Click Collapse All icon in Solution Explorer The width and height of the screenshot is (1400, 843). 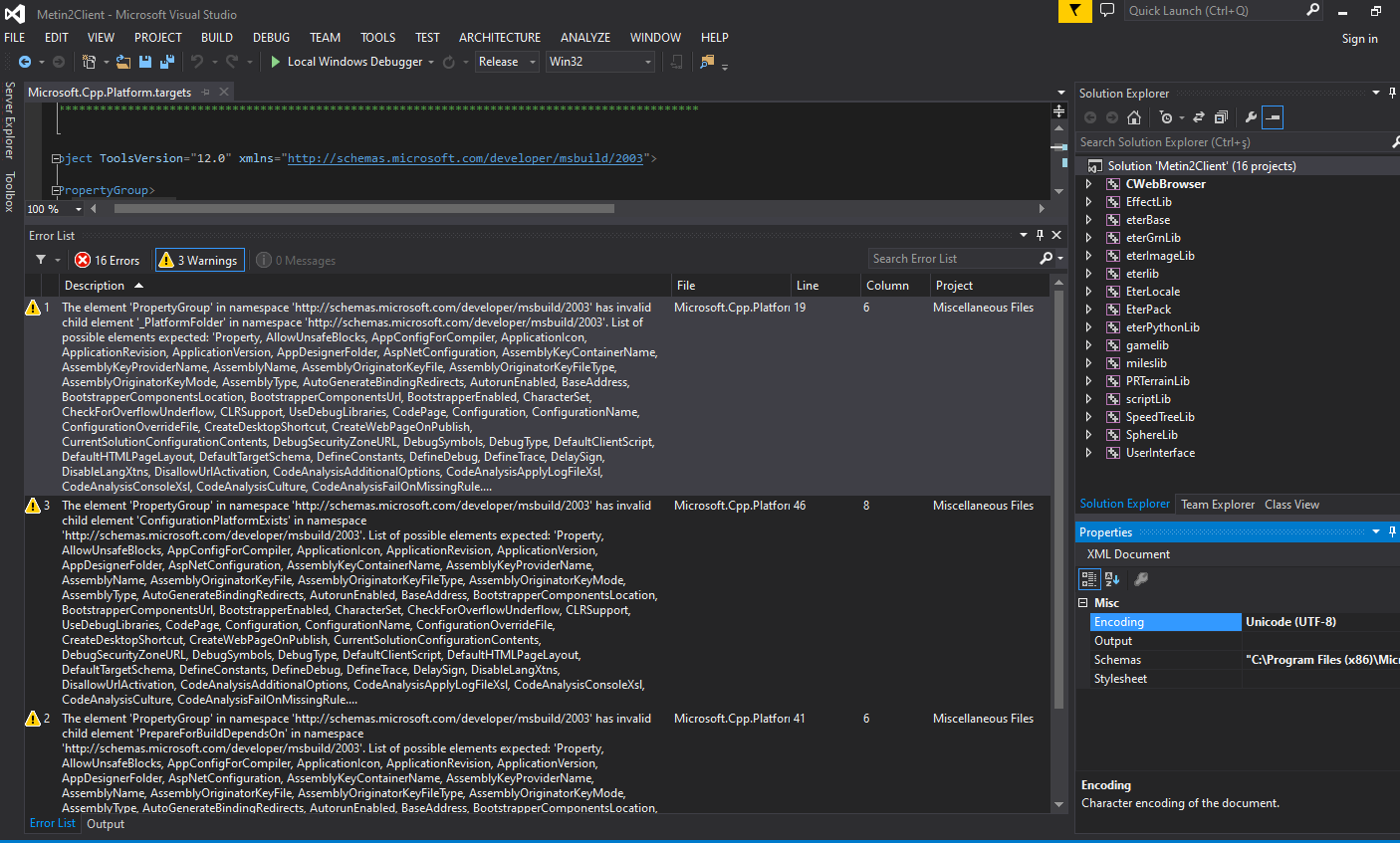click(x=1221, y=117)
